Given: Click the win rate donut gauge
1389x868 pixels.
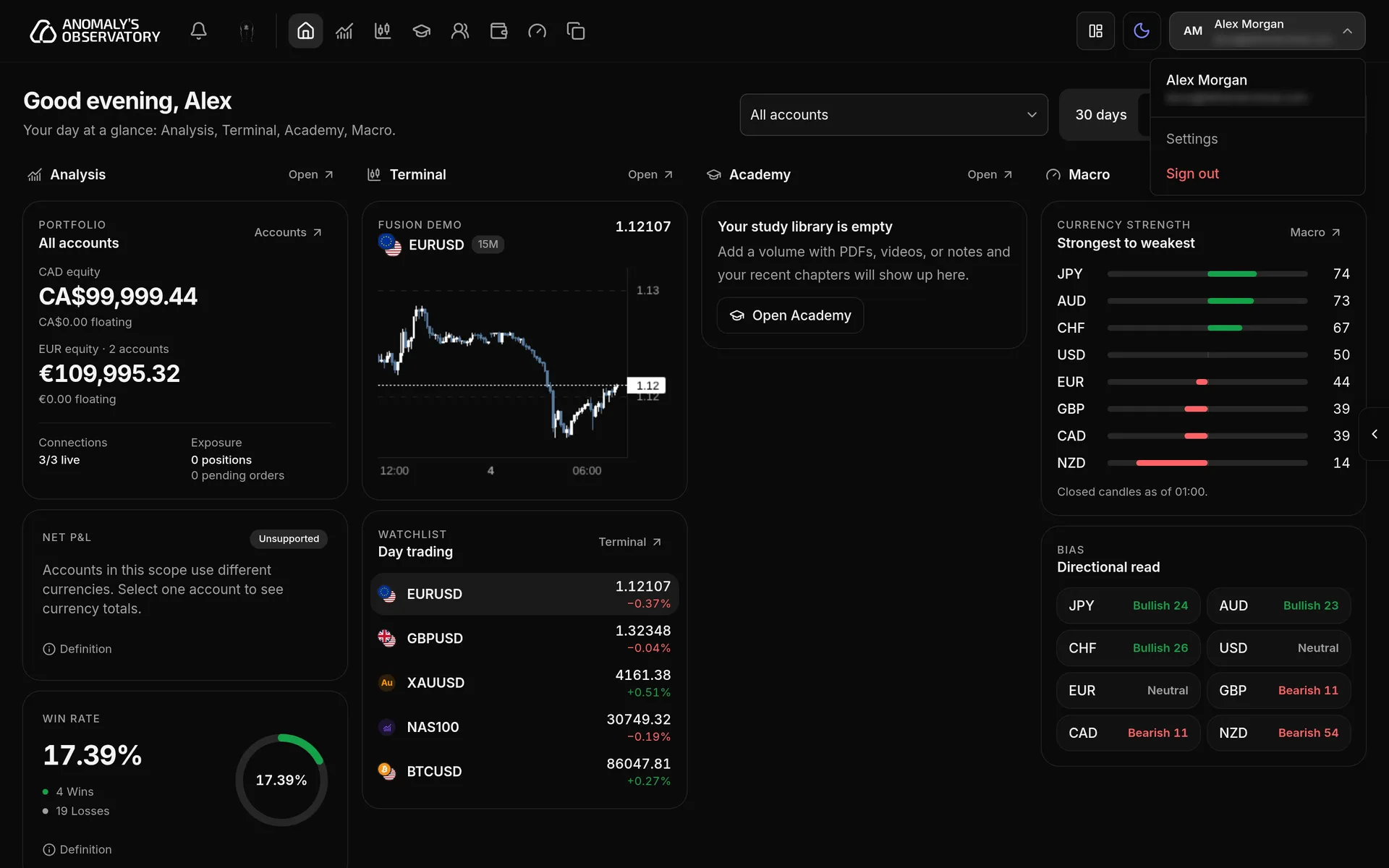Looking at the screenshot, I should click(x=281, y=780).
